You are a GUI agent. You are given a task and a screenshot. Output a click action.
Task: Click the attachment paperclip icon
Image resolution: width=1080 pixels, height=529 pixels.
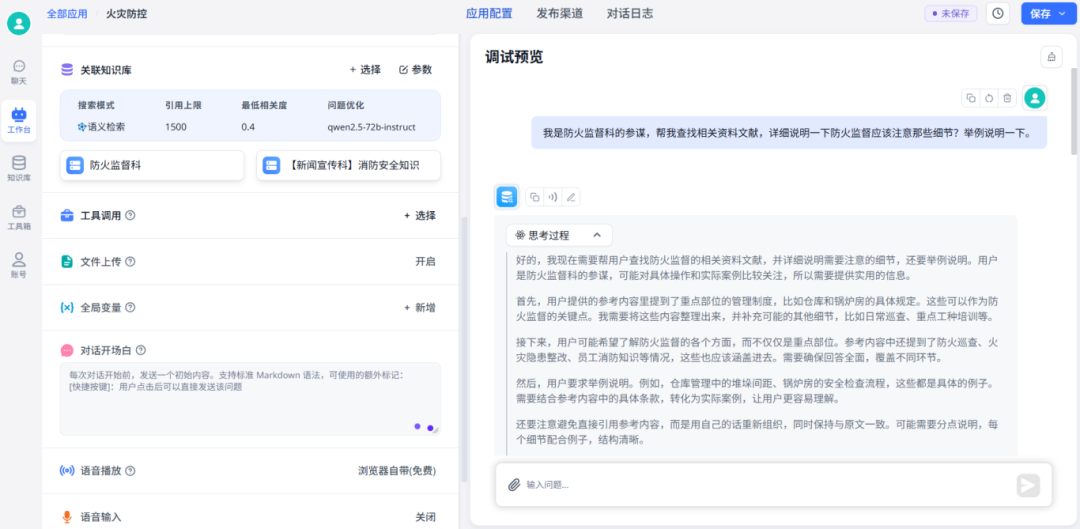tap(513, 484)
